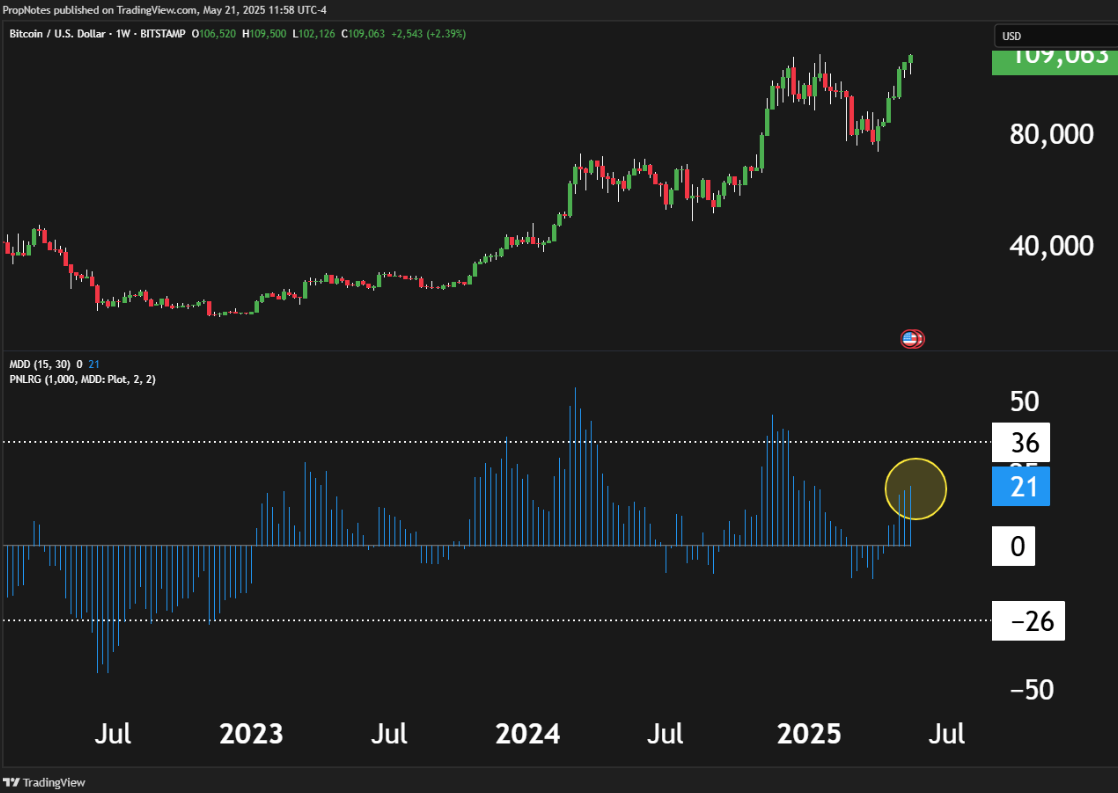The image size is (1118, 793).
Task: Click the 36 upper level label
Action: [1020, 442]
